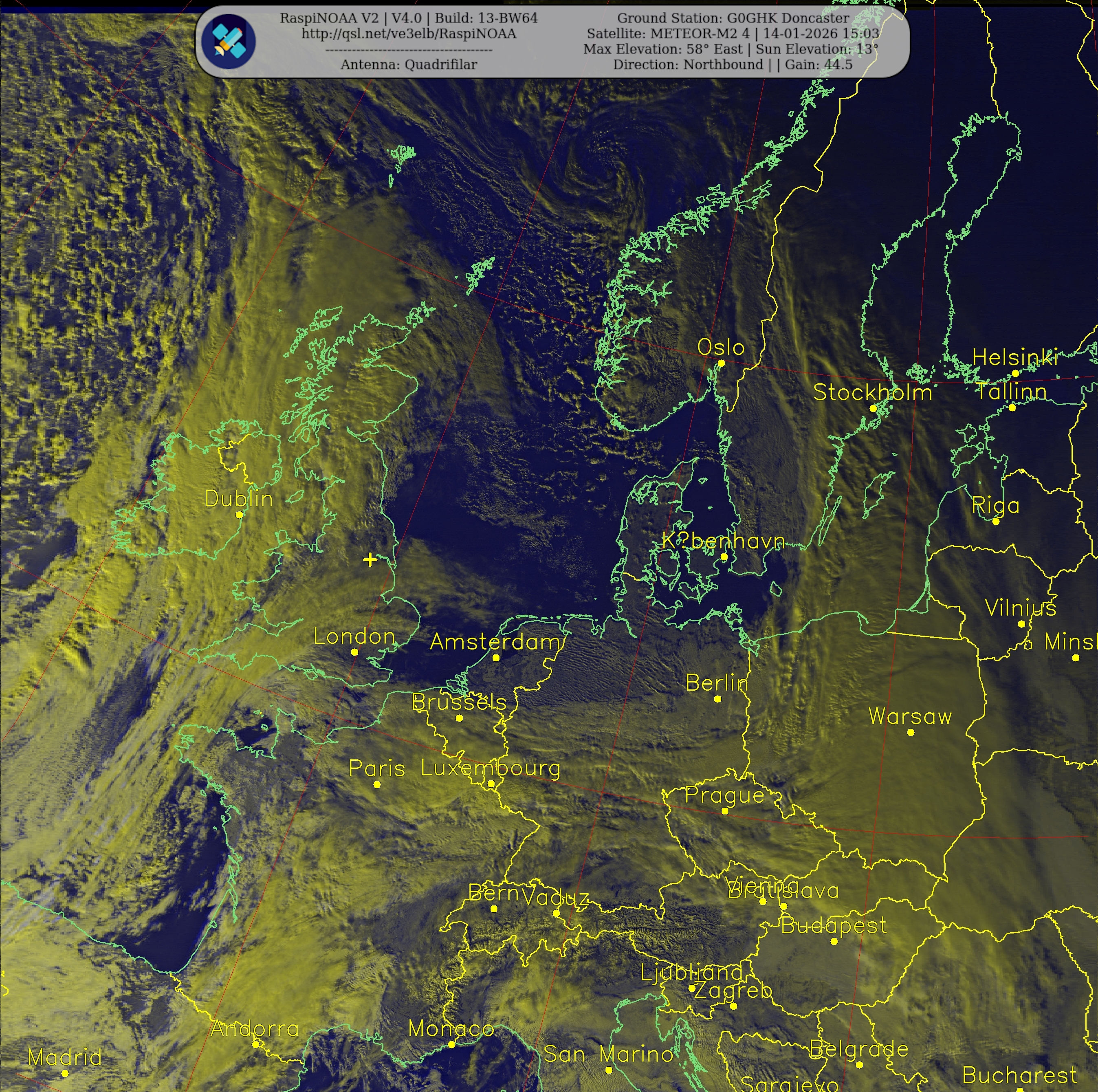Image resolution: width=1098 pixels, height=1092 pixels.
Task: Click the Dublin city marker dot
Action: (x=239, y=515)
